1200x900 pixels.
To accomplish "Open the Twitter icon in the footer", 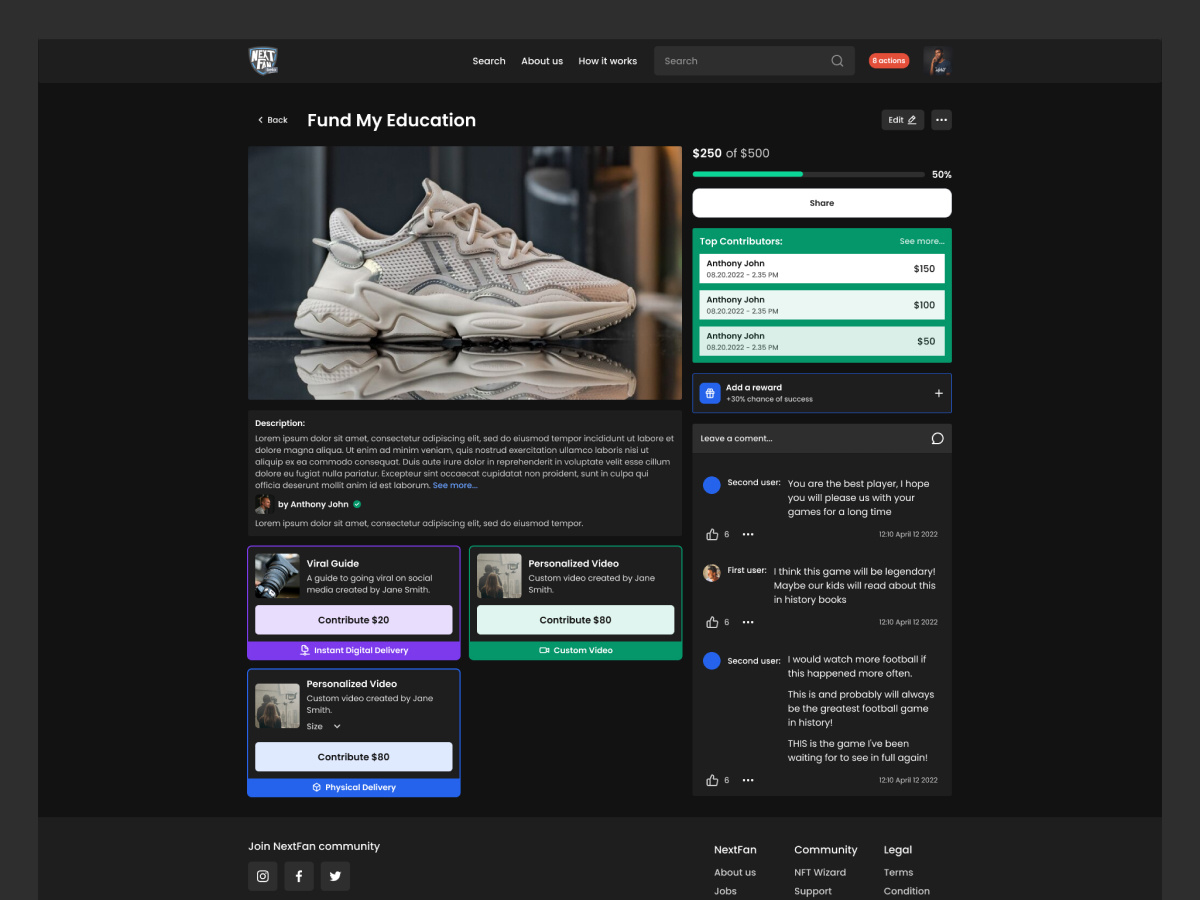I will point(335,876).
